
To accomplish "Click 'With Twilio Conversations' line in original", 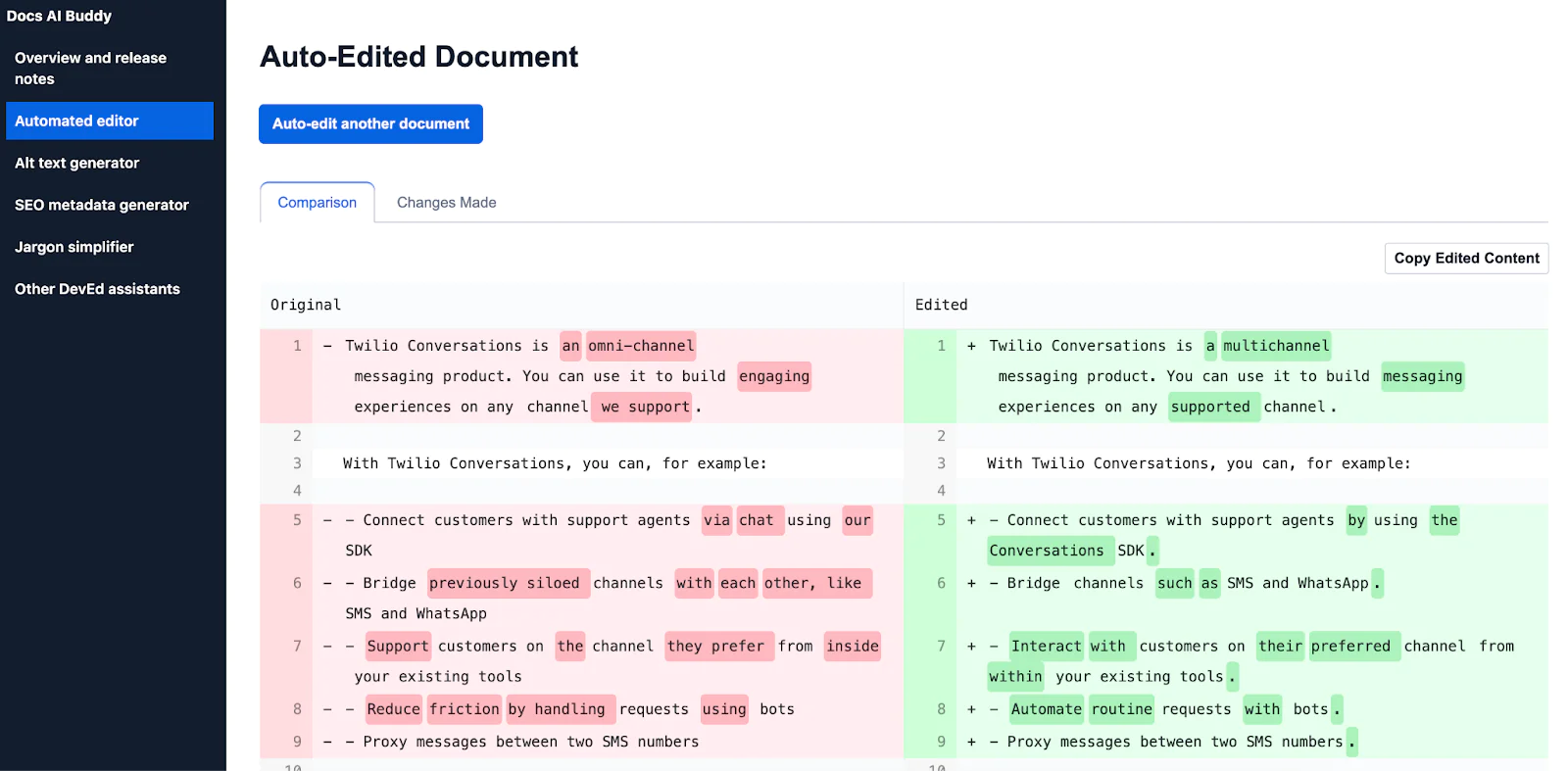I will coord(555,463).
